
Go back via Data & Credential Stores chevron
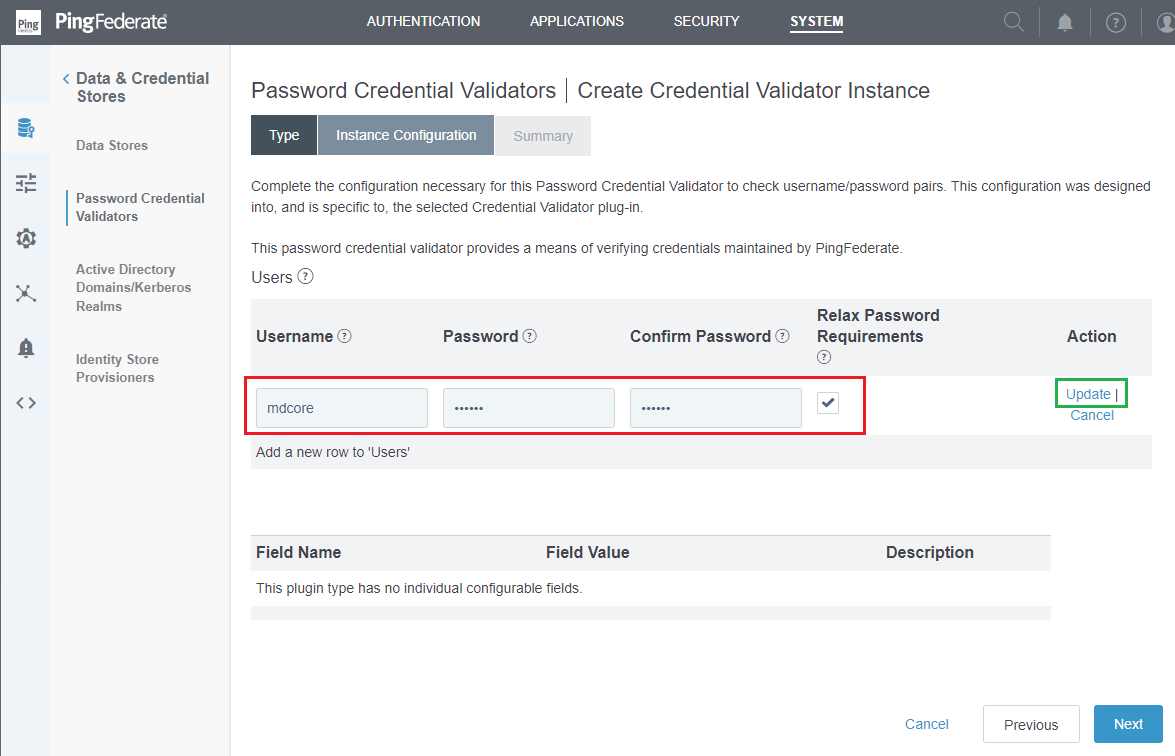(66, 79)
